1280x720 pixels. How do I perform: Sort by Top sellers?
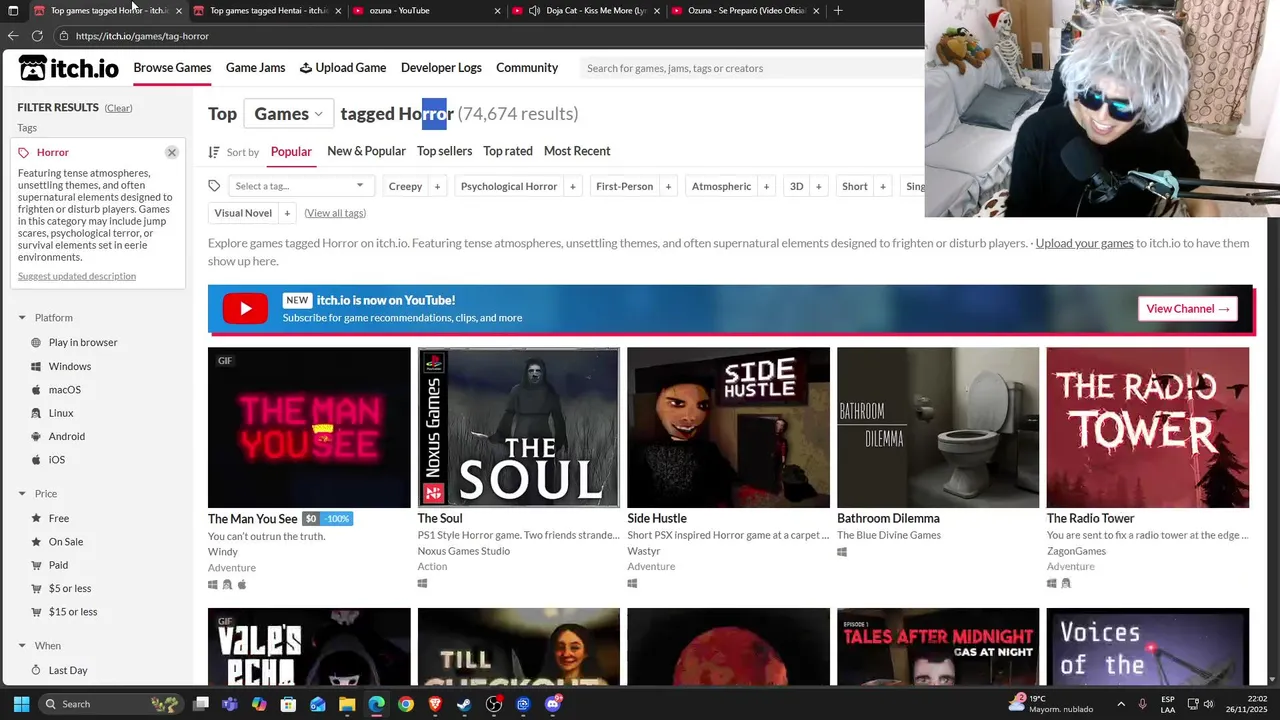[444, 151]
